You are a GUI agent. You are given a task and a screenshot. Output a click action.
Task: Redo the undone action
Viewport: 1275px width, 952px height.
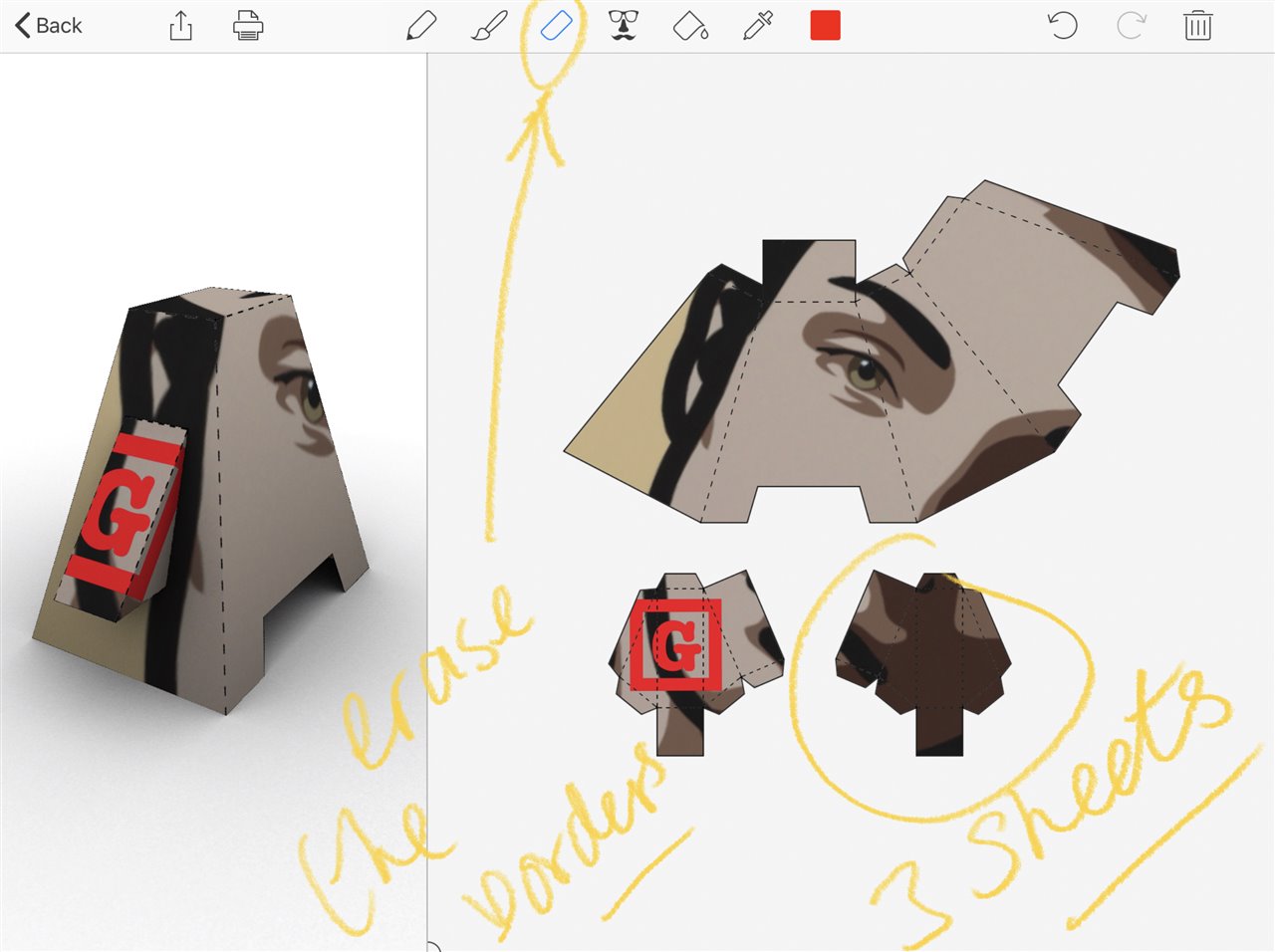[x=1131, y=26]
